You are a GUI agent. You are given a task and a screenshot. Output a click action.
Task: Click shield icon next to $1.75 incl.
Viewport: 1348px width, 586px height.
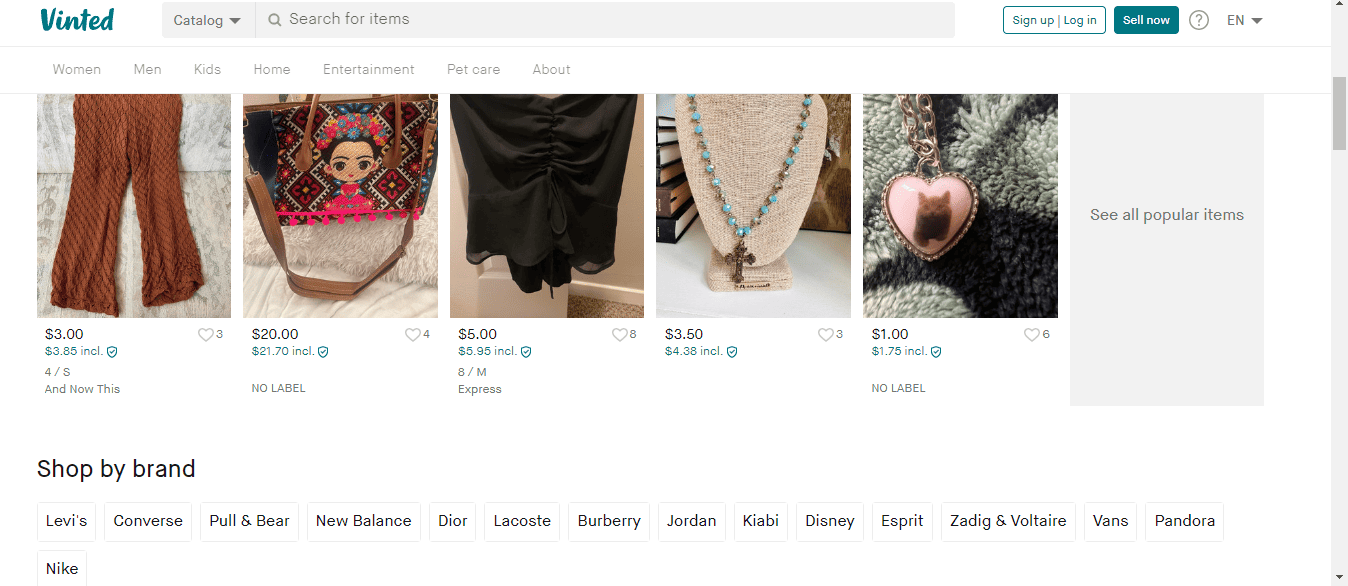click(936, 352)
